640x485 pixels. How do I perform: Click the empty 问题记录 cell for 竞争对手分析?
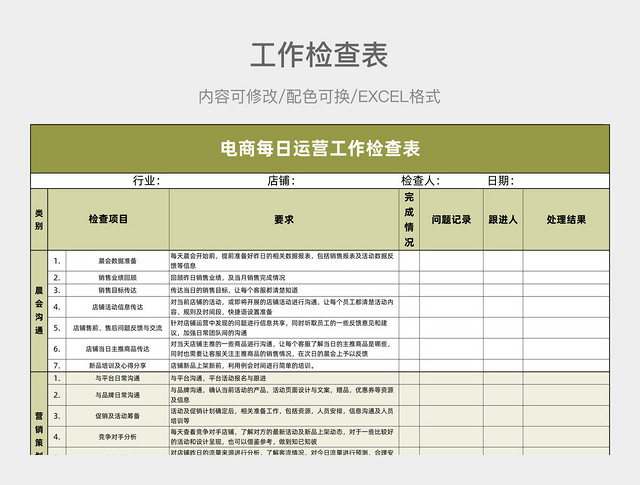click(x=451, y=436)
